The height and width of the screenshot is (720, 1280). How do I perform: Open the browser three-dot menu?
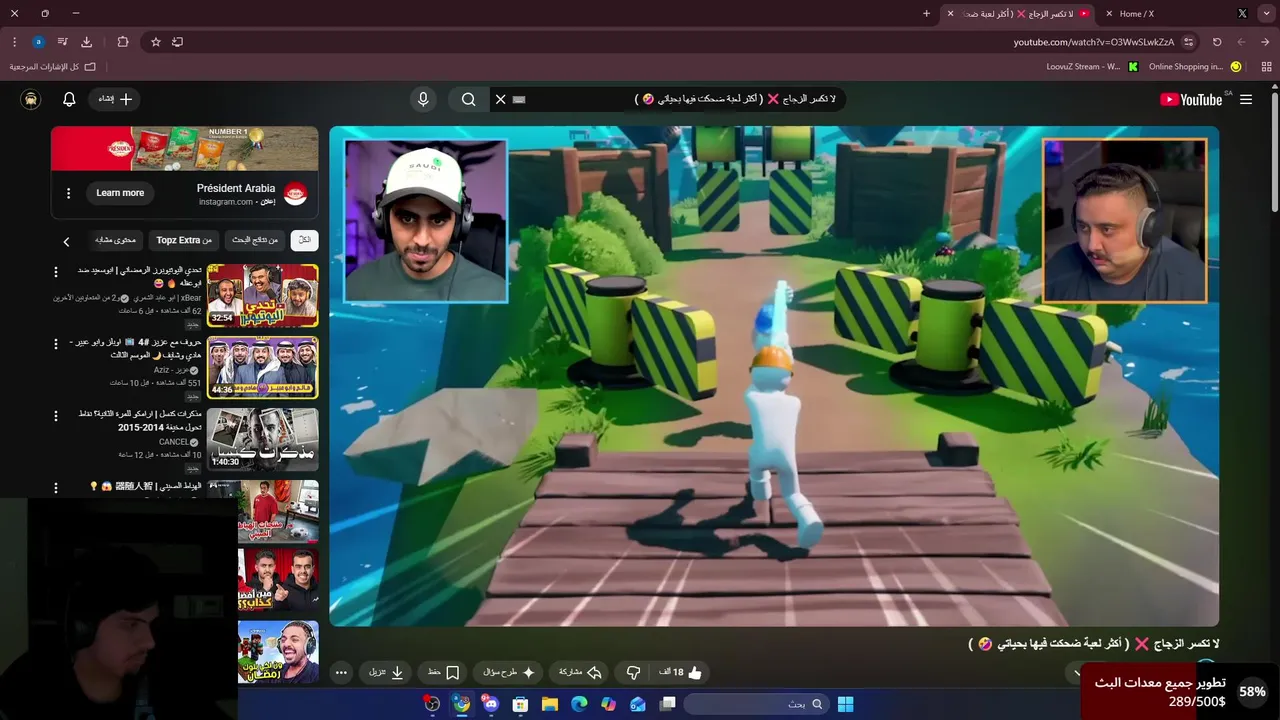coord(14,42)
